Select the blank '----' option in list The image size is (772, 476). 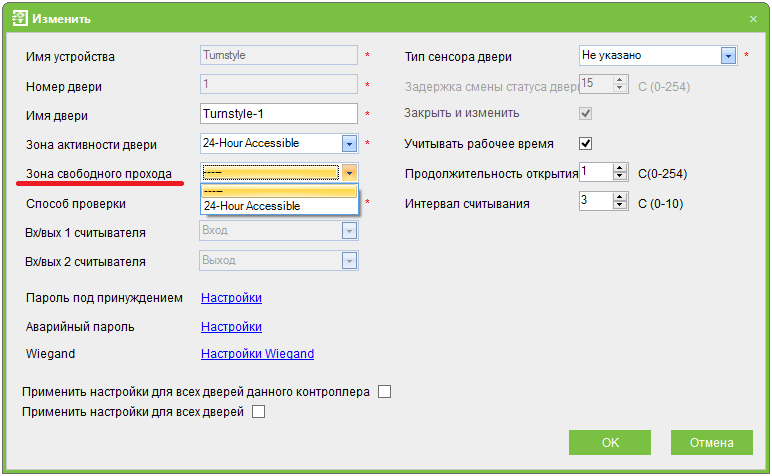(279, 191)
